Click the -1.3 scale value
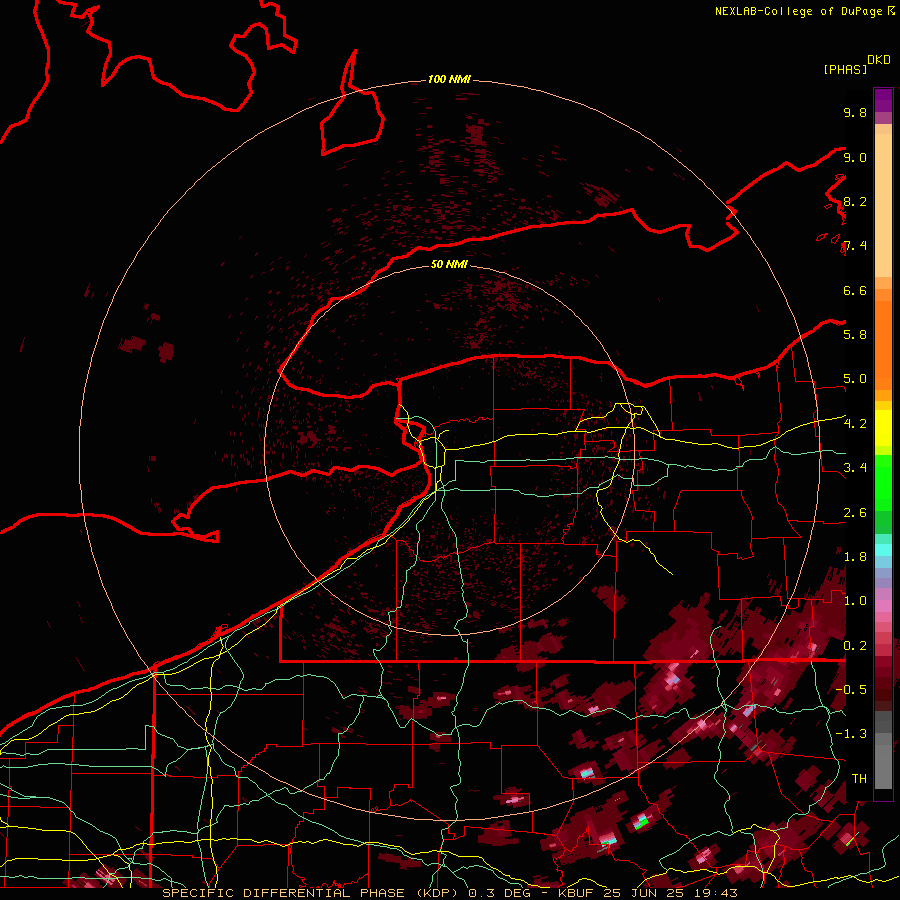900x900 pixels. pos(851,734)
